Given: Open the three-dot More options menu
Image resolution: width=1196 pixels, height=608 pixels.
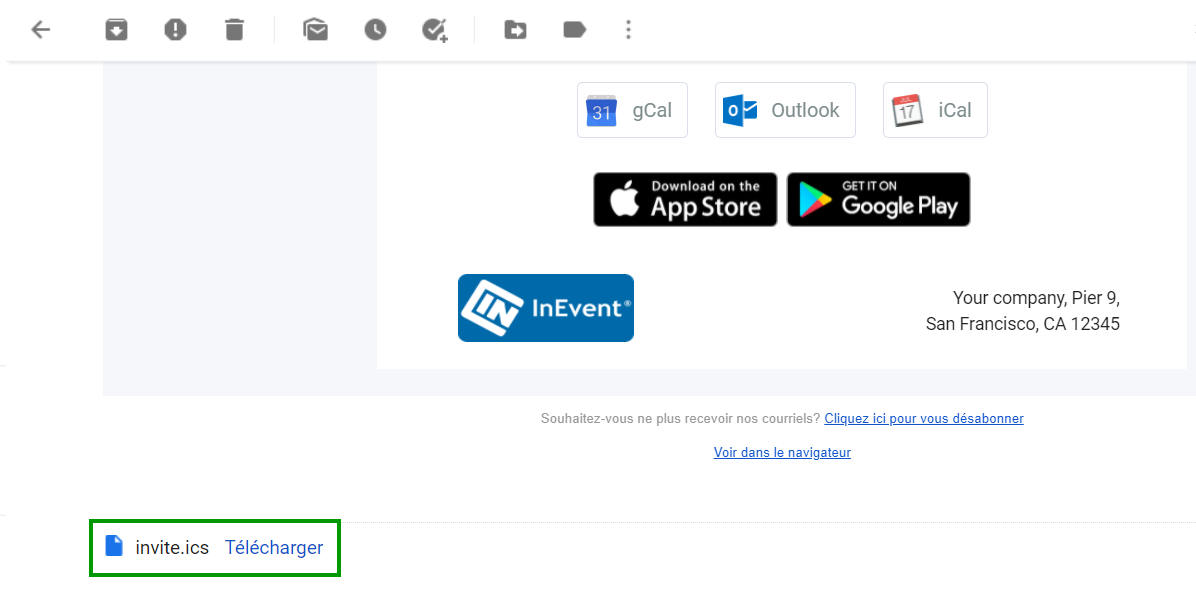Looking at the screenshot, I should point(629,30).
